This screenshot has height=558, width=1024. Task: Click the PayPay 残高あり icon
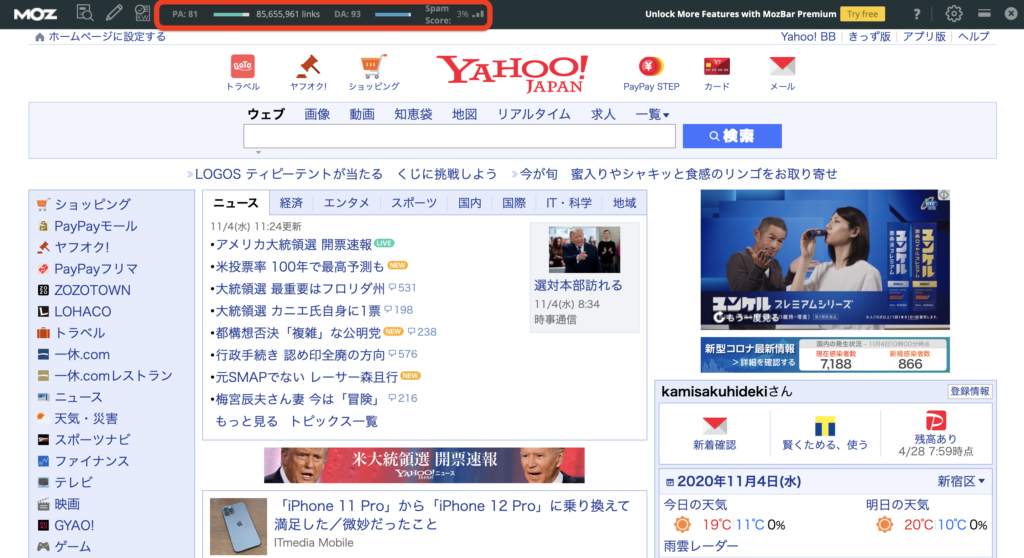(935, 421)
